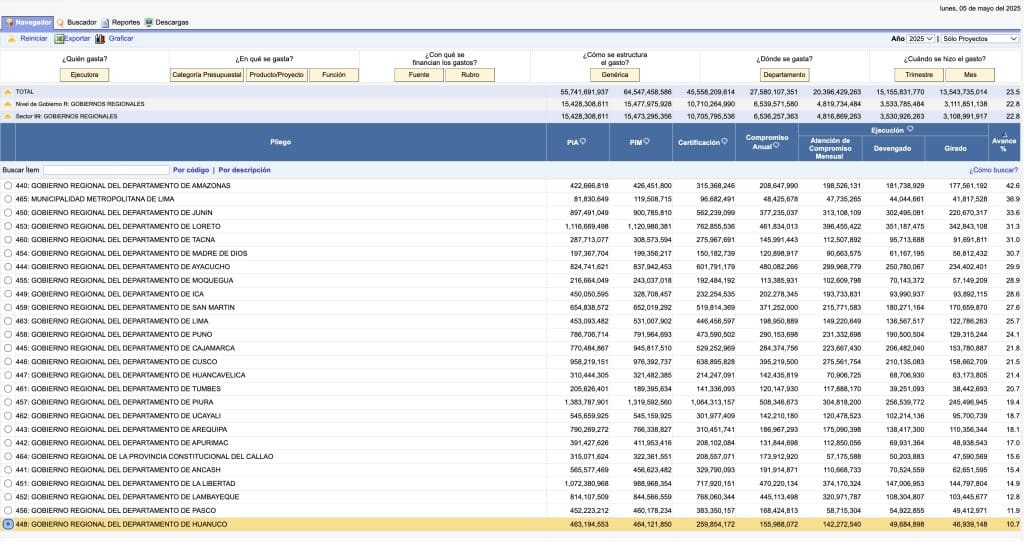Screen dimensions: 1024x541
Task: Click arrow icon beside Sector 99 row
Action: pos(8,116)
